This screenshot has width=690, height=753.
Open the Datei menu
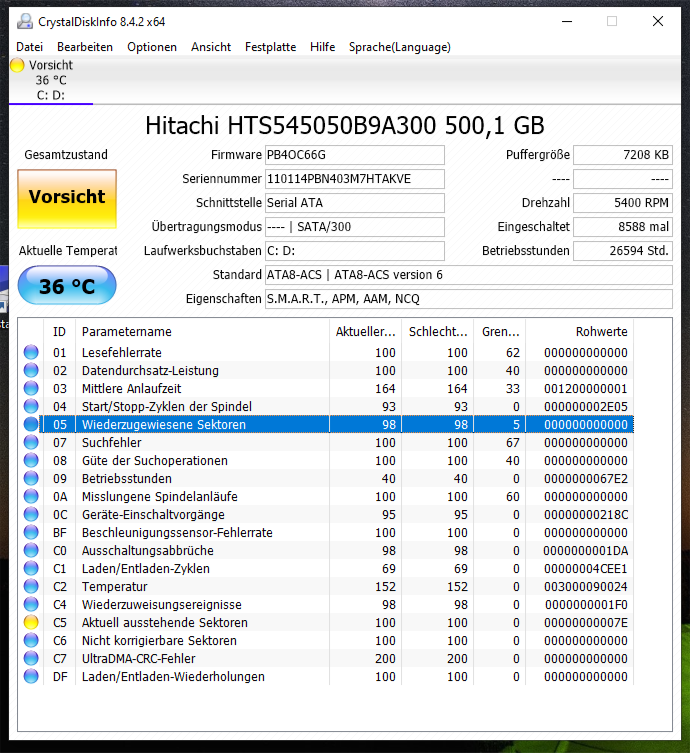tap(29, 47)
